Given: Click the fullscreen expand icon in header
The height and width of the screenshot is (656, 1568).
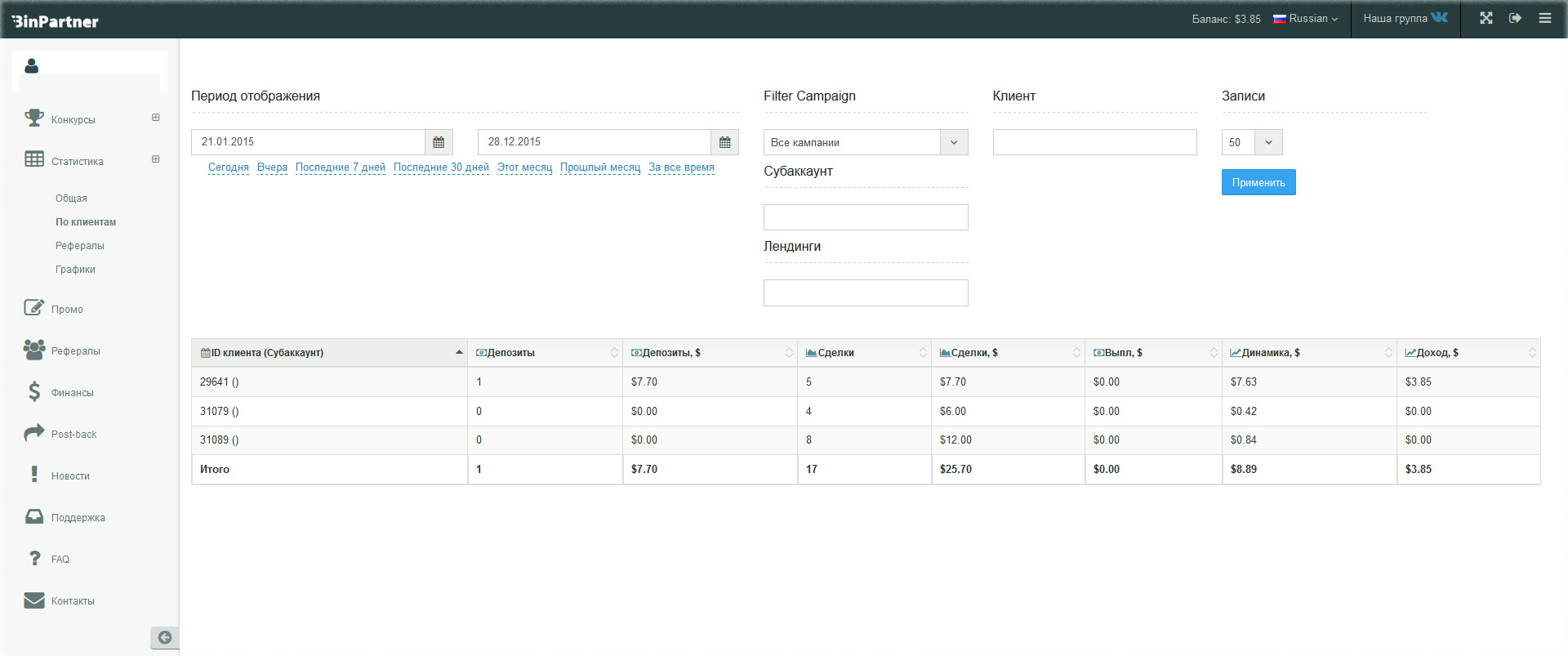Looking at the screenshot, I should pos(1486,18).
